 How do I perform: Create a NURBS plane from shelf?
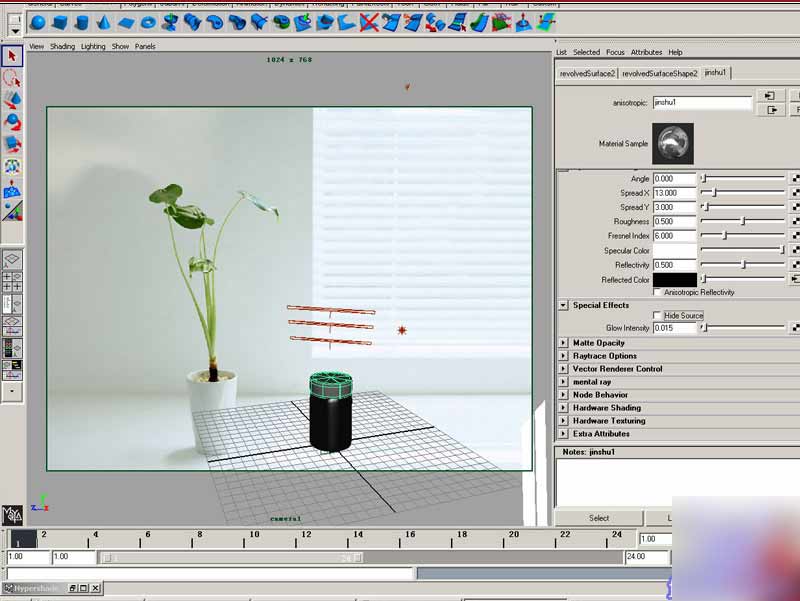coord(126,23)
